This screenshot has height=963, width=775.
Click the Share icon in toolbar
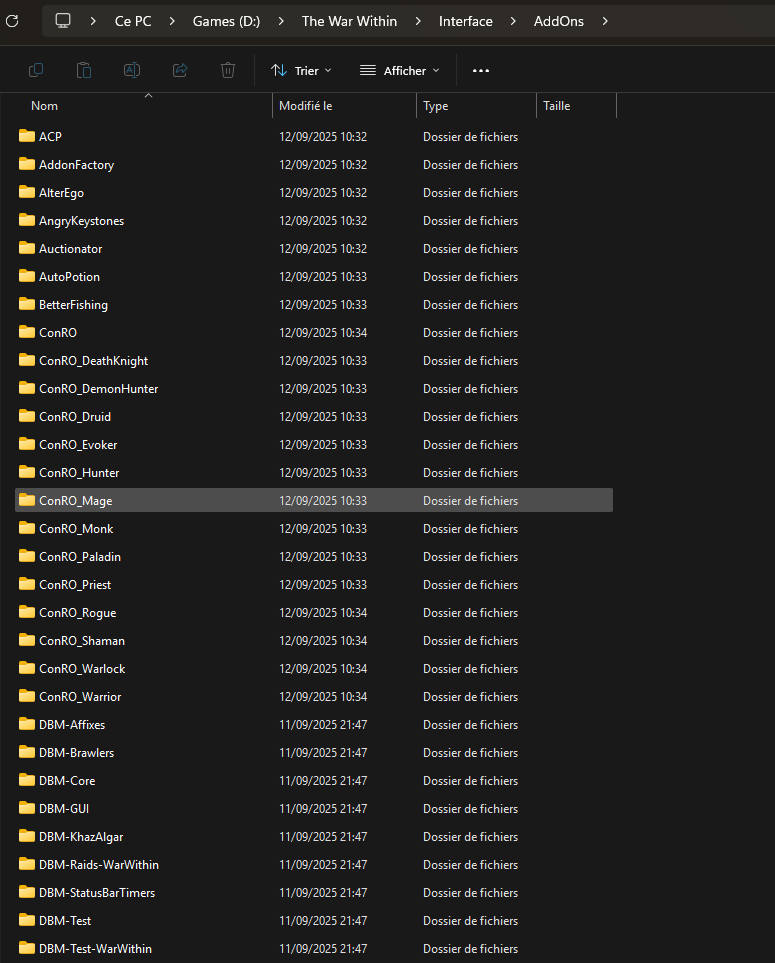(180, 70)
